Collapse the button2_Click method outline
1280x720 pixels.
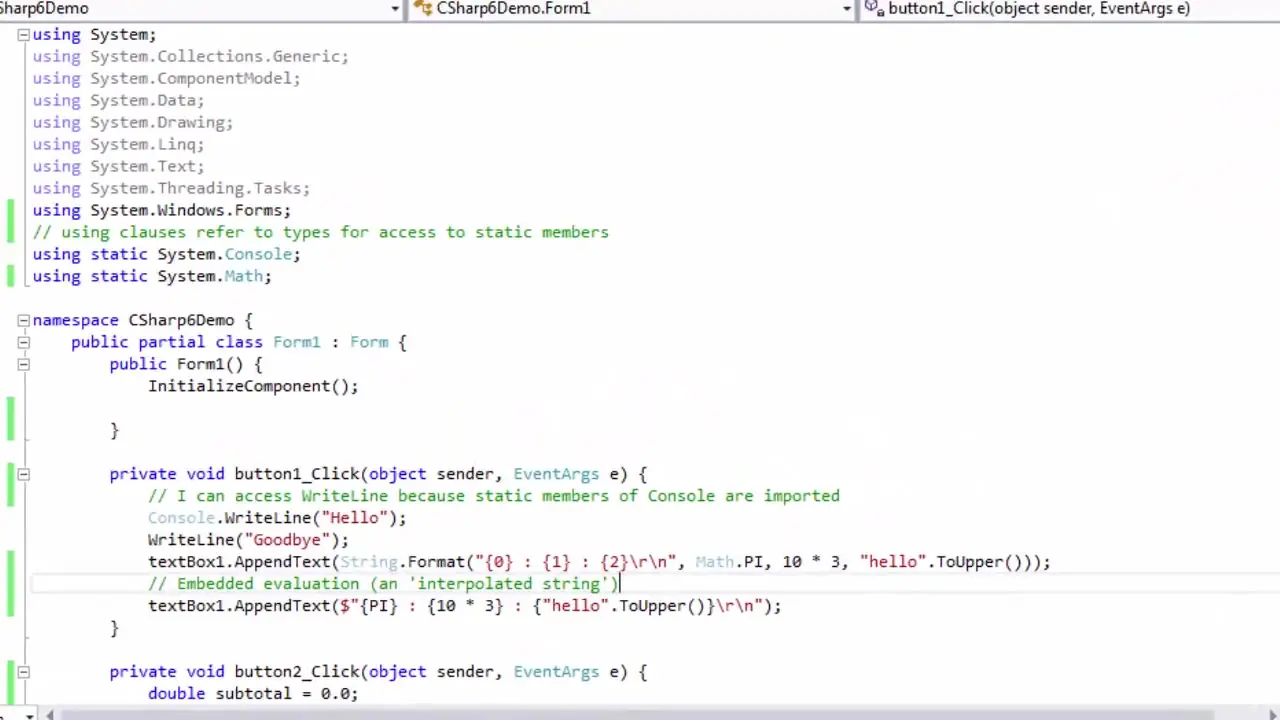click(x=23, y=672)
